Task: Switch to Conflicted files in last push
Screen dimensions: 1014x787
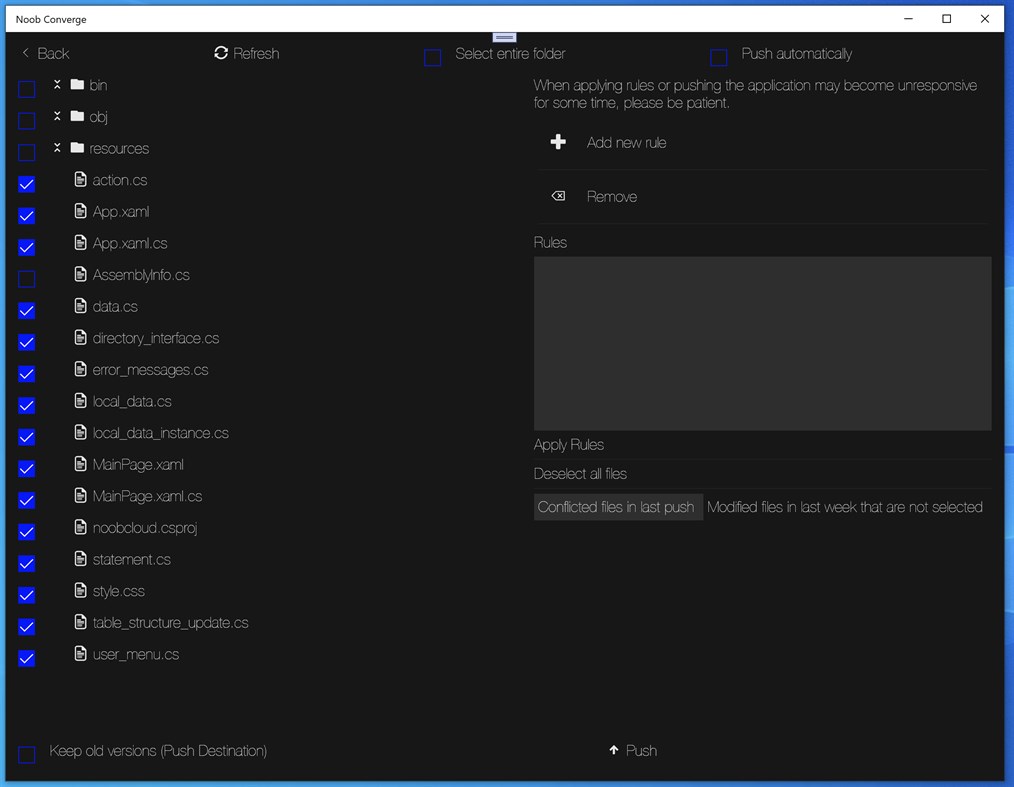Action: click(617, 507)
